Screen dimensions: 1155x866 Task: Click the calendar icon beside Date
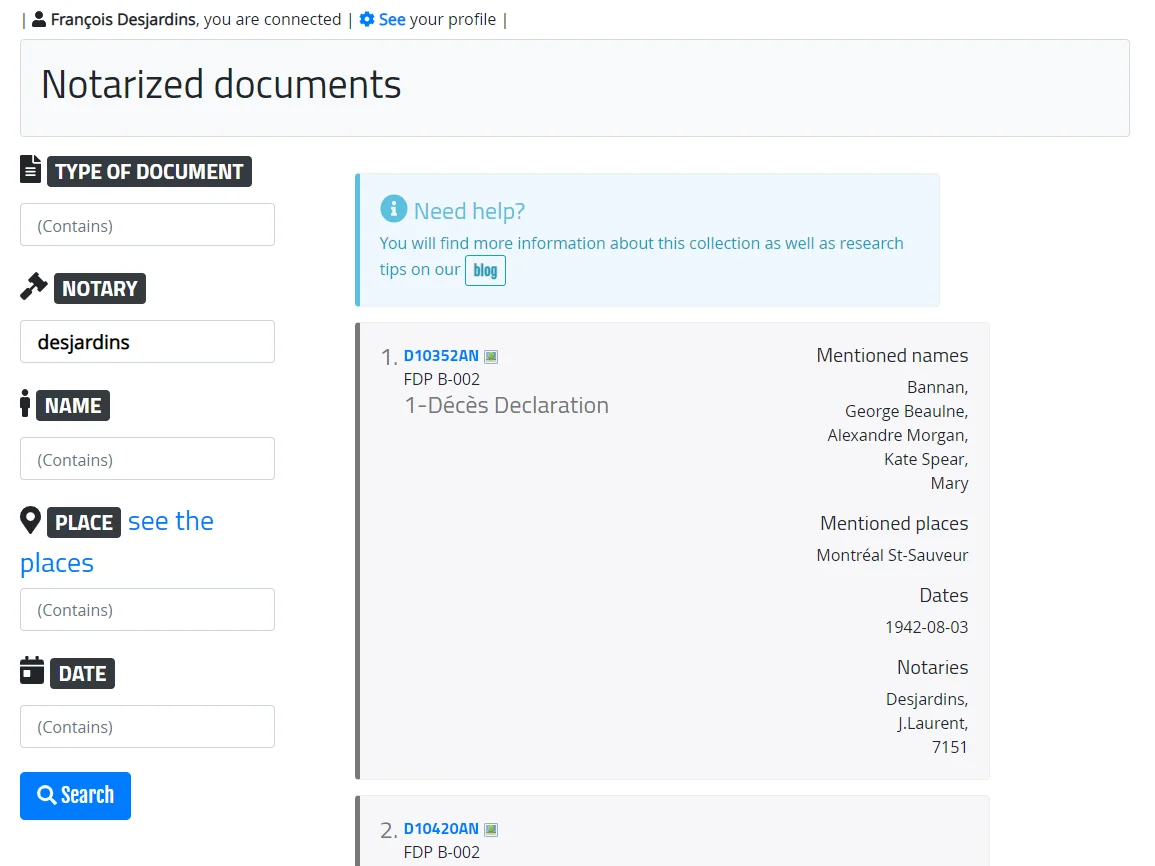[x=32, y=670]
